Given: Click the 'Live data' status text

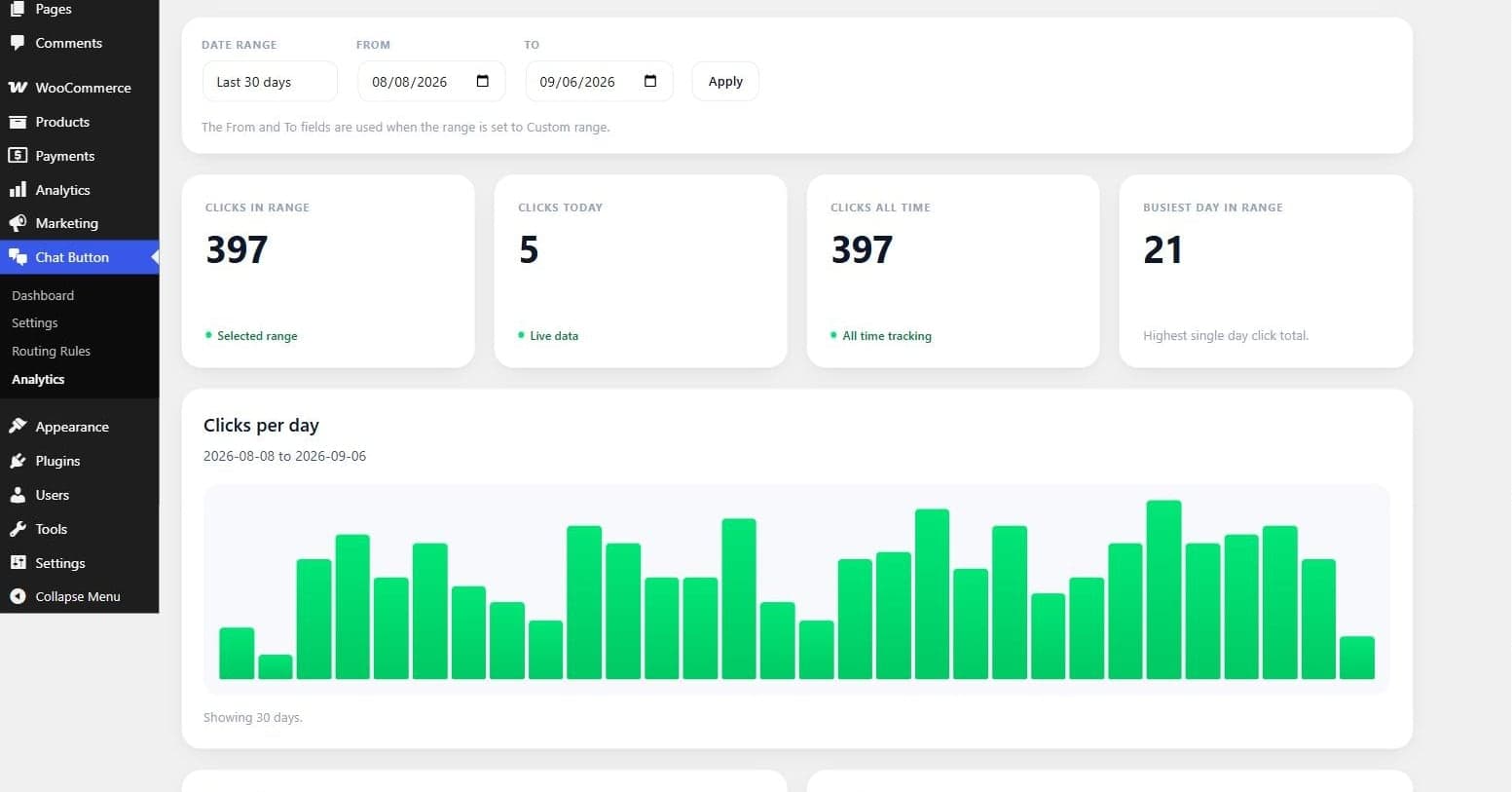Looking at the screenshot, I should coord(554,336).
